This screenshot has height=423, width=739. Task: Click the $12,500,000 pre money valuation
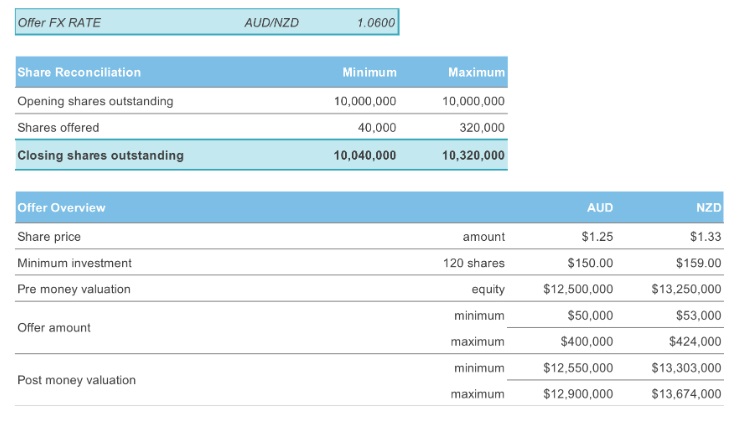(x=578, y=289)
